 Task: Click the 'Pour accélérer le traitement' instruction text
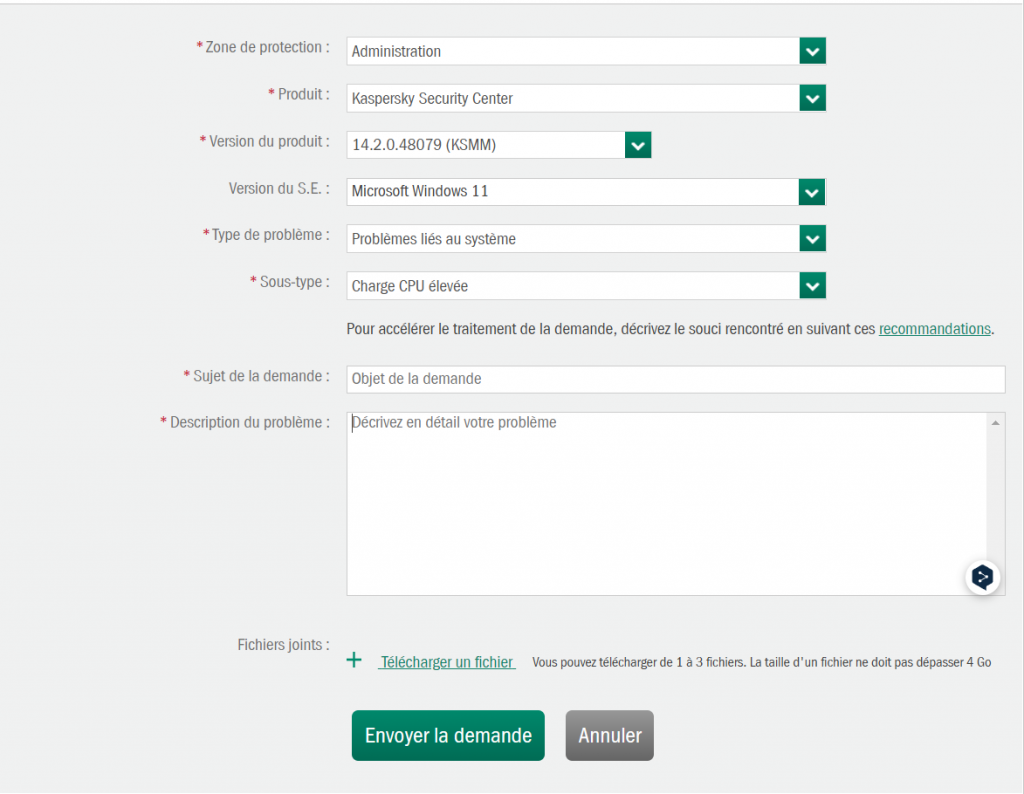pos(611,329)
